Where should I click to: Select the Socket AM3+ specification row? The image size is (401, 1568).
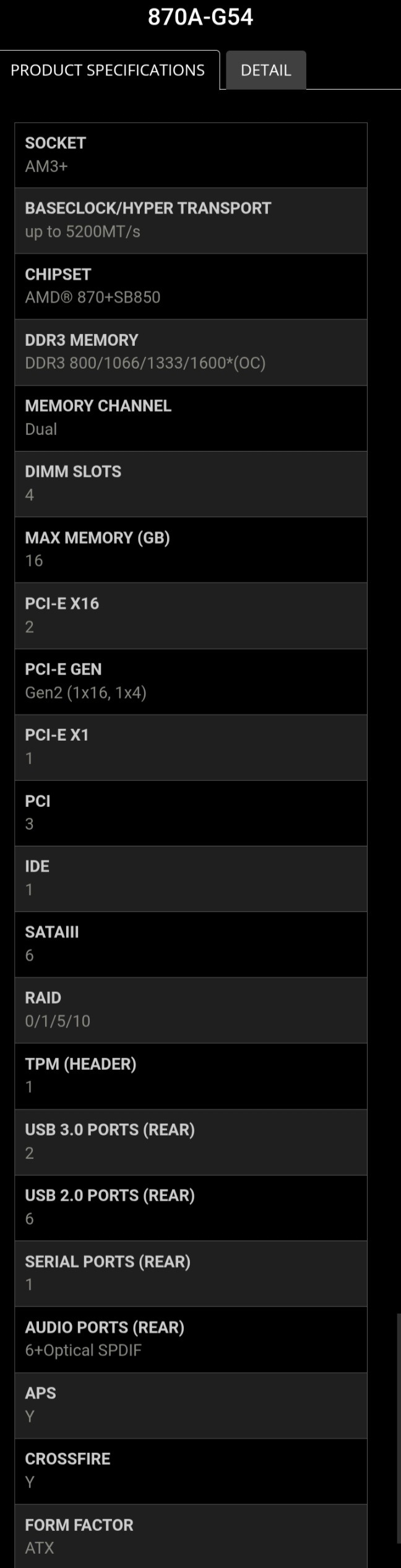coord(191,155)
